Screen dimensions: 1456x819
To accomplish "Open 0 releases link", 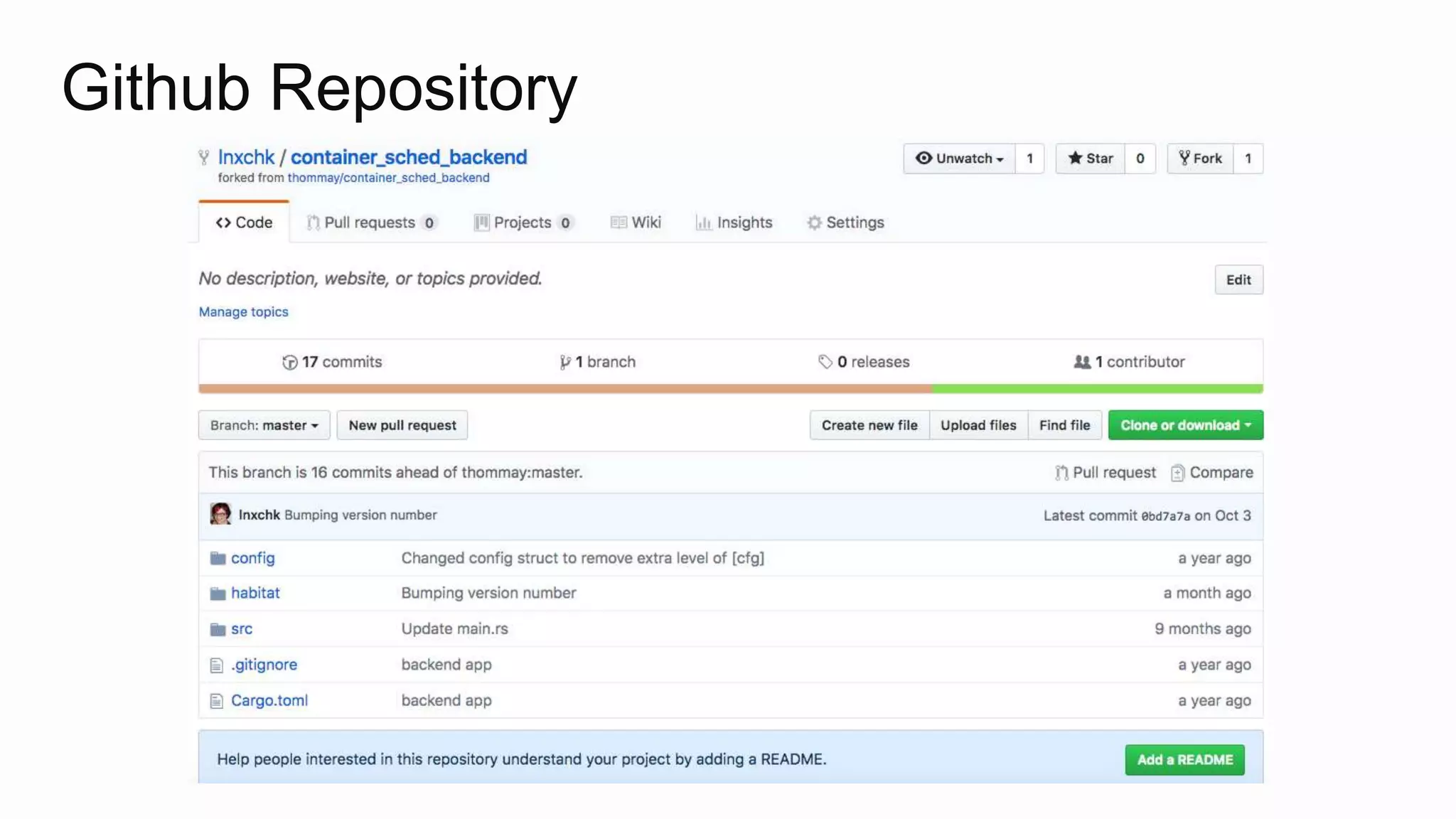I will [x=864, y=362].
